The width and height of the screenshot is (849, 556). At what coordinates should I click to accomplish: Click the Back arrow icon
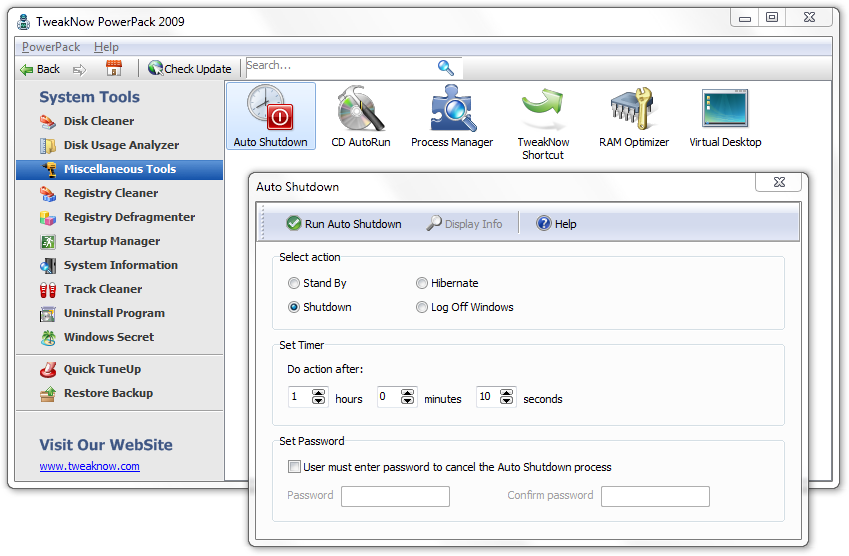[27, 69]
